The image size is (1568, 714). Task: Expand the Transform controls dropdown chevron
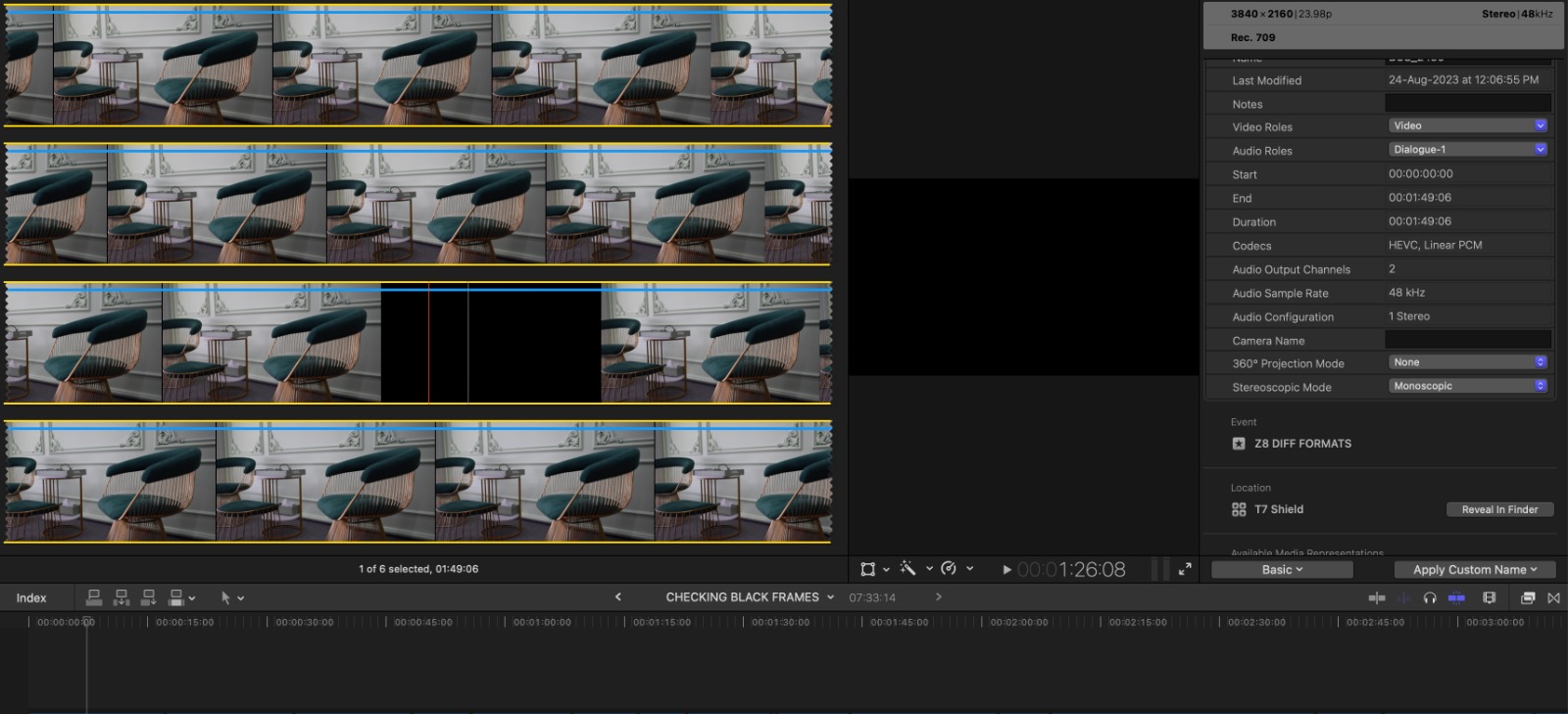(x=886, y=569)
